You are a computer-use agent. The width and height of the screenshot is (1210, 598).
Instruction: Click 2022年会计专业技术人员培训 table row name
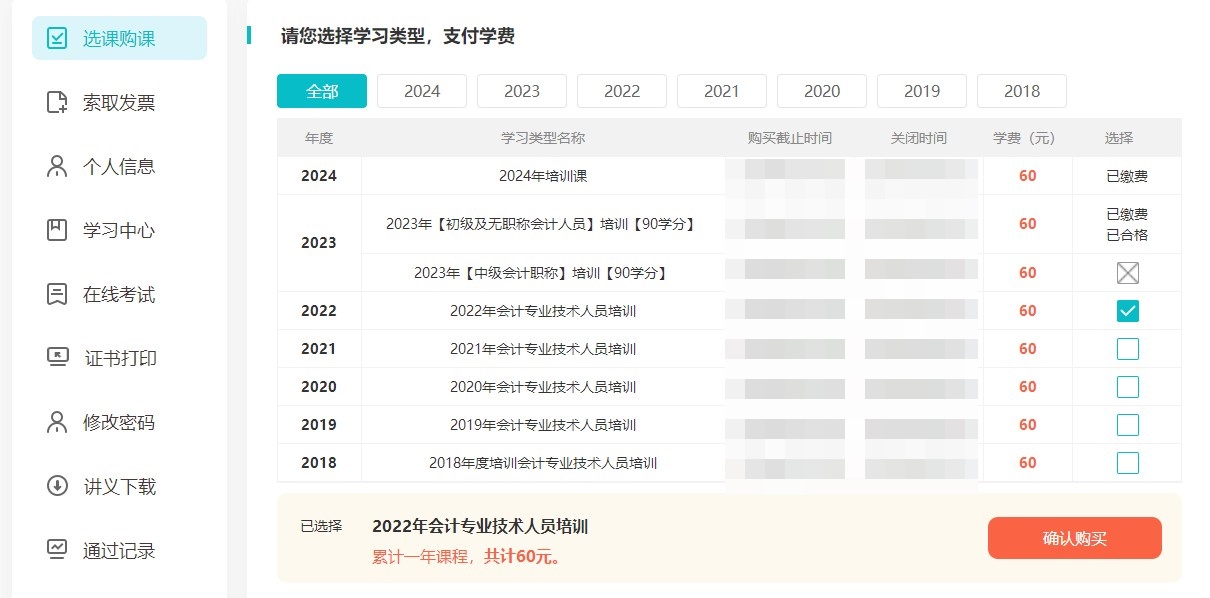(543, 311)
